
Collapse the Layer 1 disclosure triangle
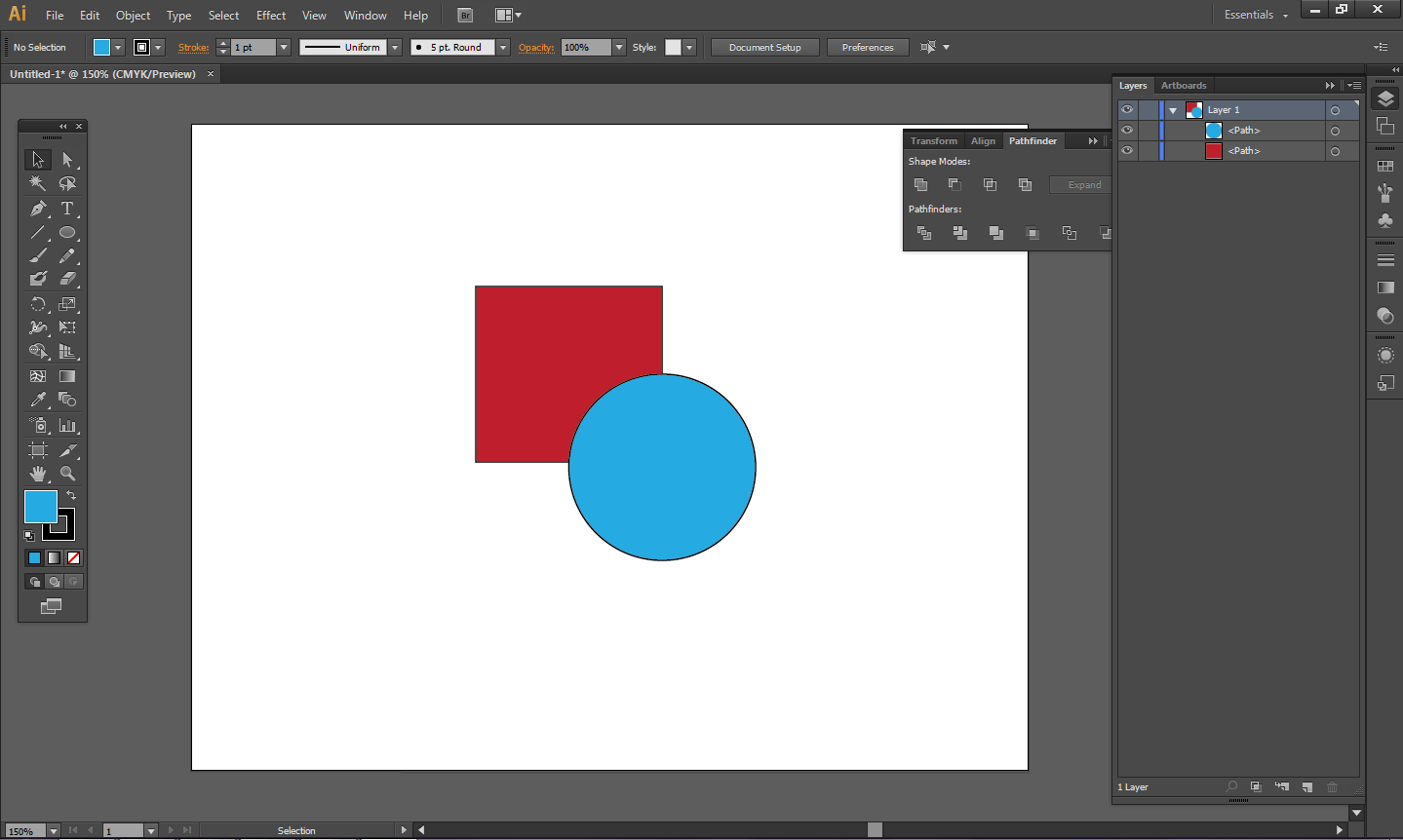(1173, 110)
